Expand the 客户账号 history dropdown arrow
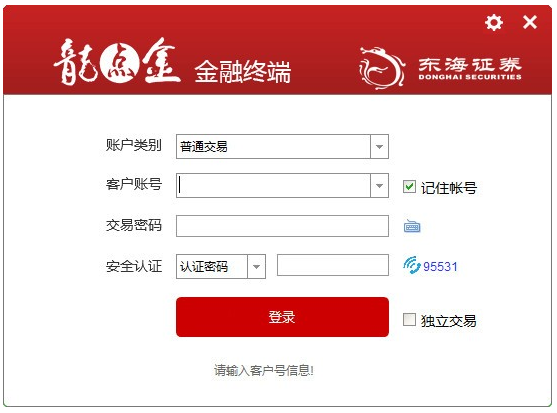 [x=379, y=186]
